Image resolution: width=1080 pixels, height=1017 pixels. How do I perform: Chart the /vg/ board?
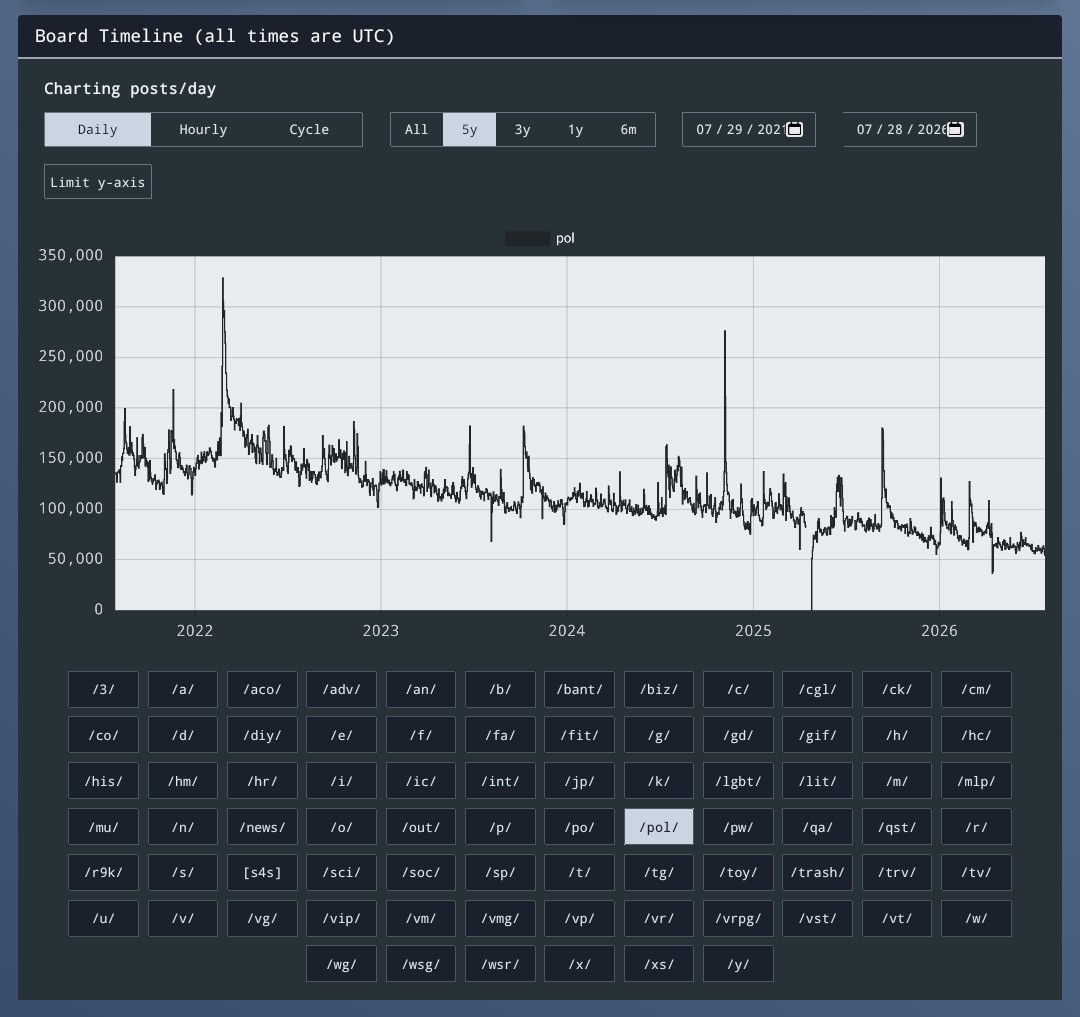click(x=262, y=919)
